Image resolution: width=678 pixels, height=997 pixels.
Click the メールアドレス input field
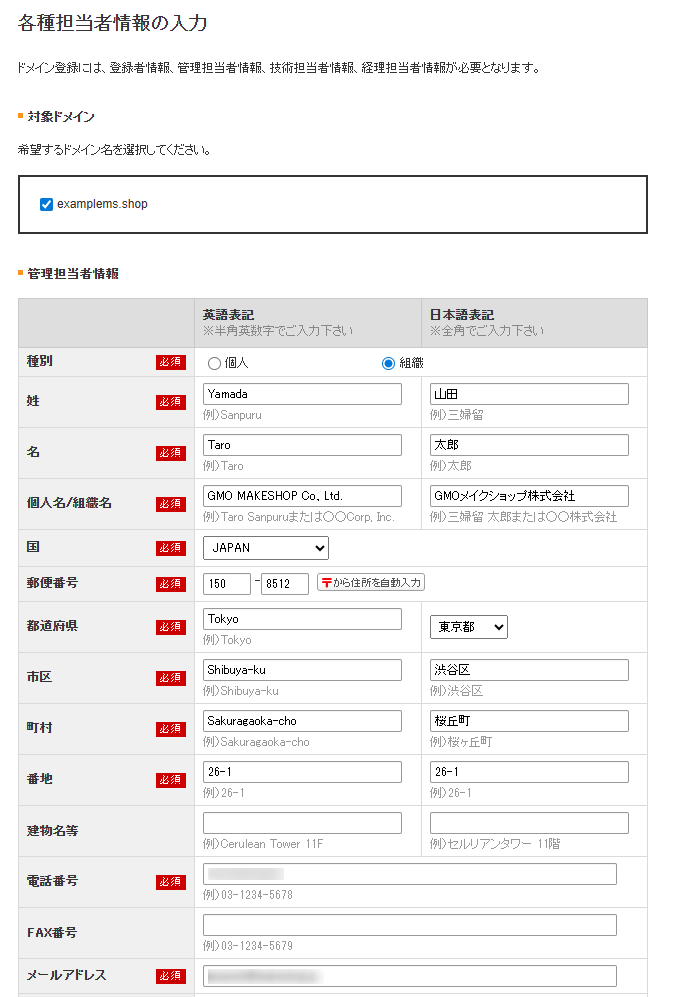coord(410,976)
